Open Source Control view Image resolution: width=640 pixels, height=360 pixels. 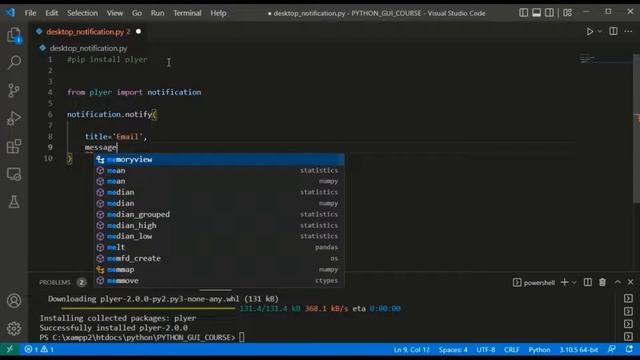[x=14, y=90]
